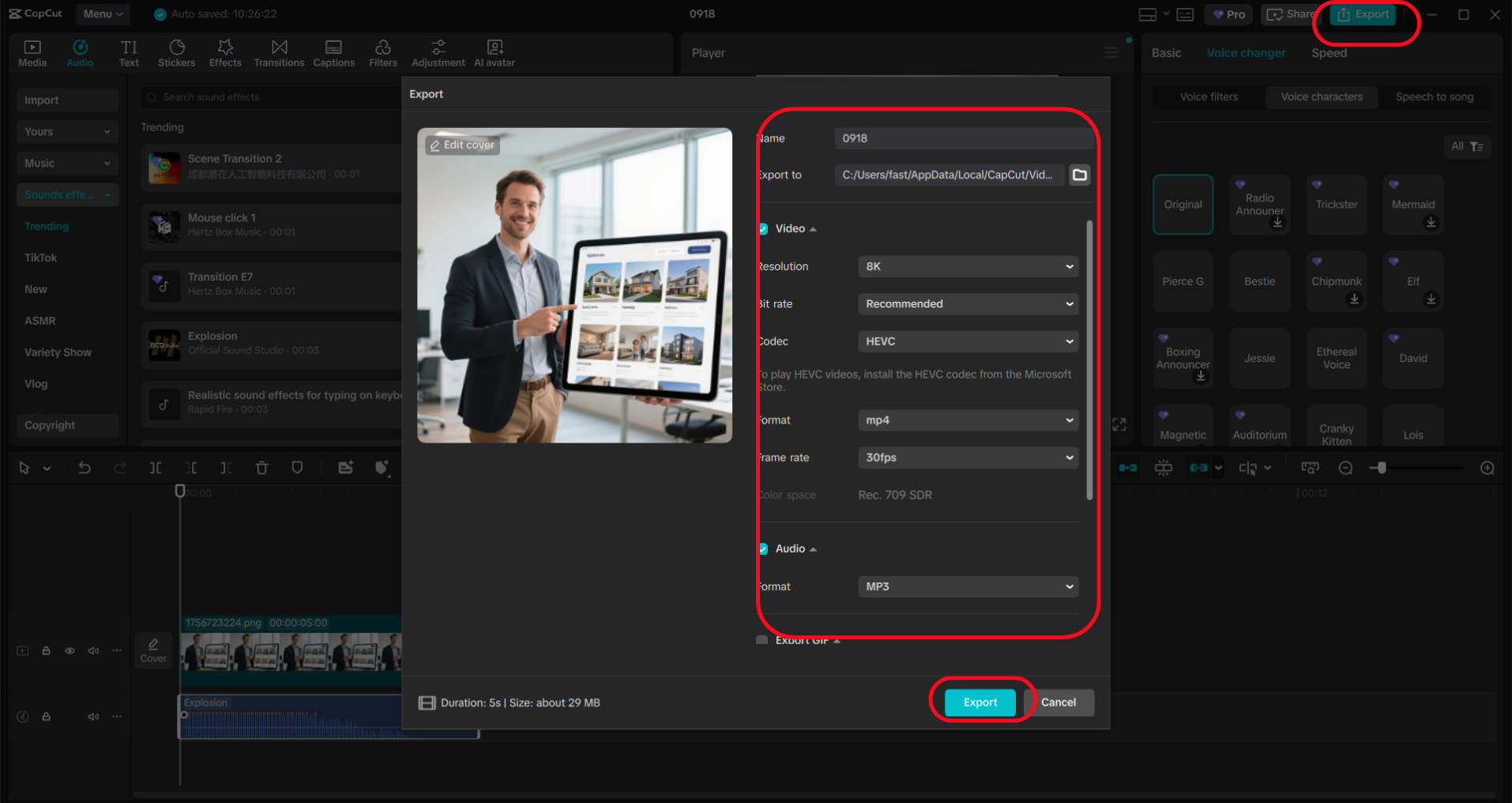This screenshot has width=1512, height=803.
Task: Select the Voice characters tab
Action: pyautogui.click(x=1320, y=96)
